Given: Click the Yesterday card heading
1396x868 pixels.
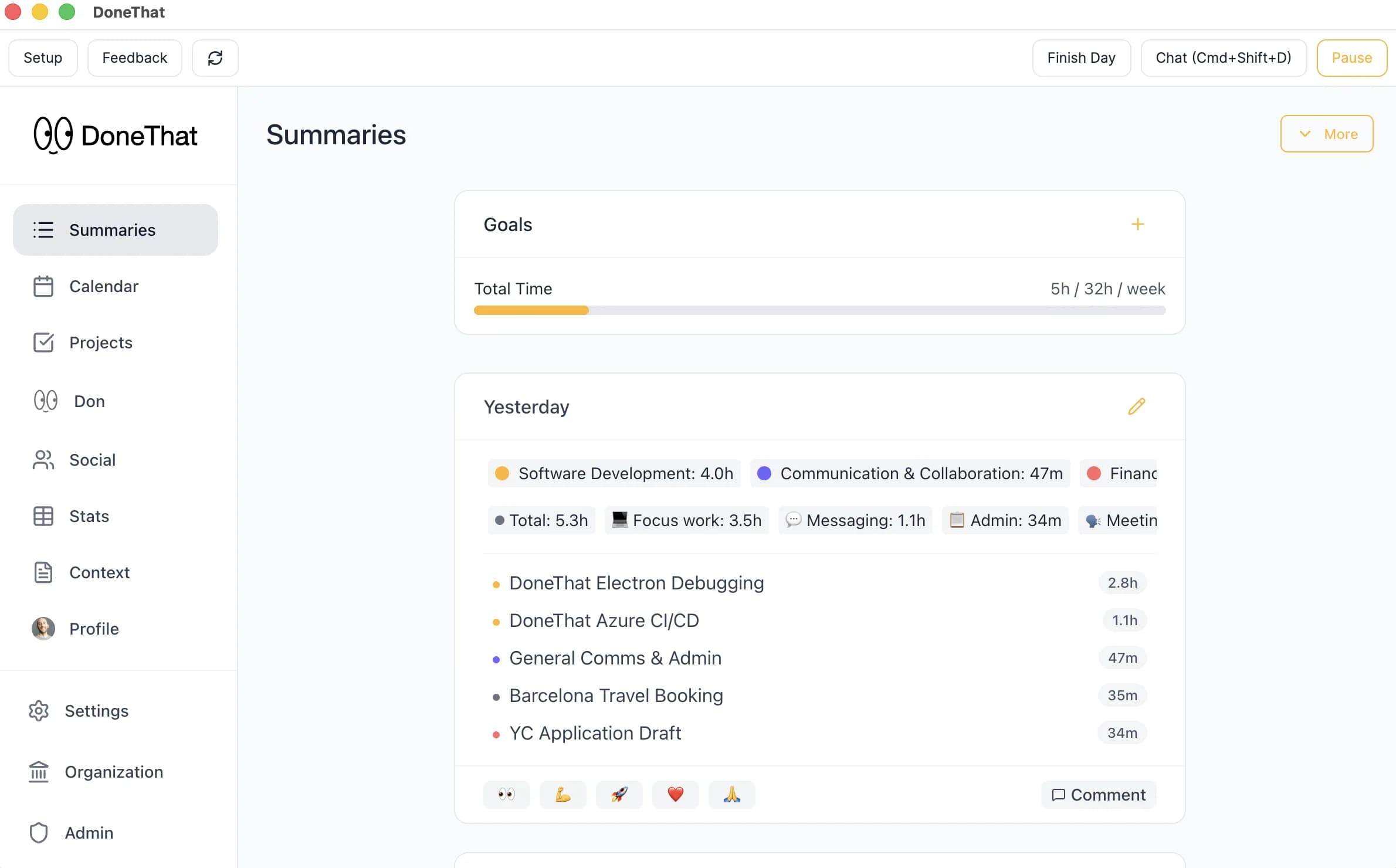Looking at the screenshot, I should click(526, 407).
